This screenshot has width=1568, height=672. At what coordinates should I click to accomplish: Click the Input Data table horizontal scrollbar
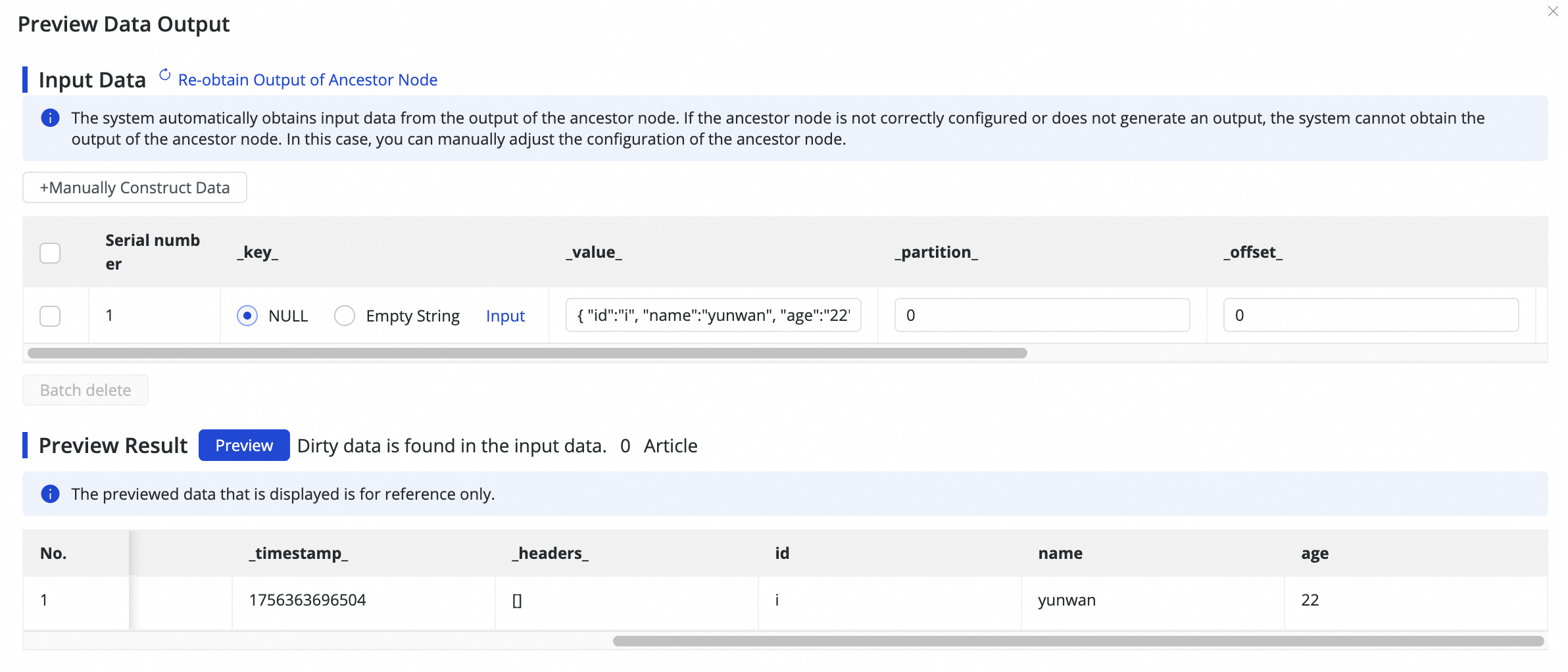pyautogui.click(x=527, y=354)
